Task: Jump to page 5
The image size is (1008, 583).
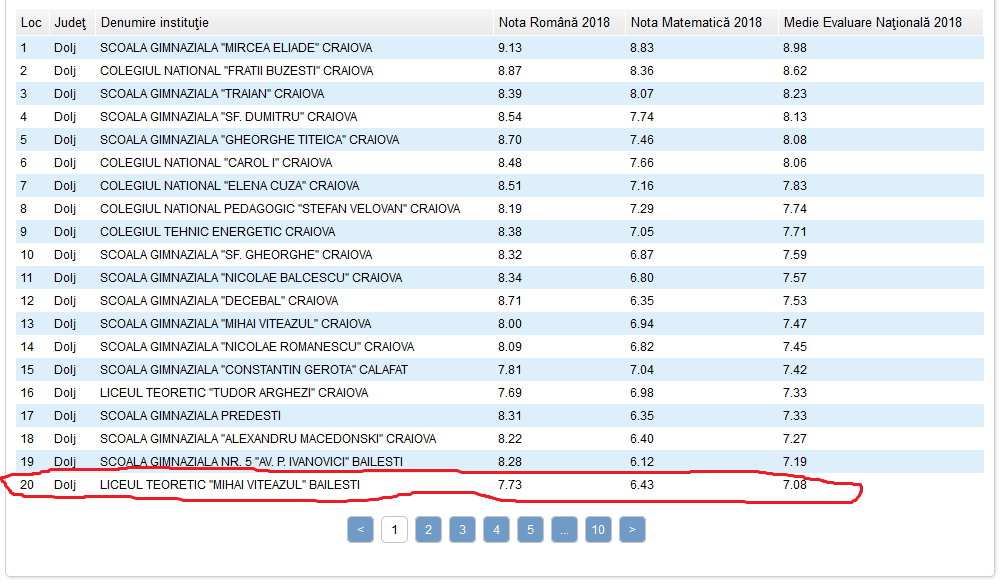Action: [x=530, y=530]
